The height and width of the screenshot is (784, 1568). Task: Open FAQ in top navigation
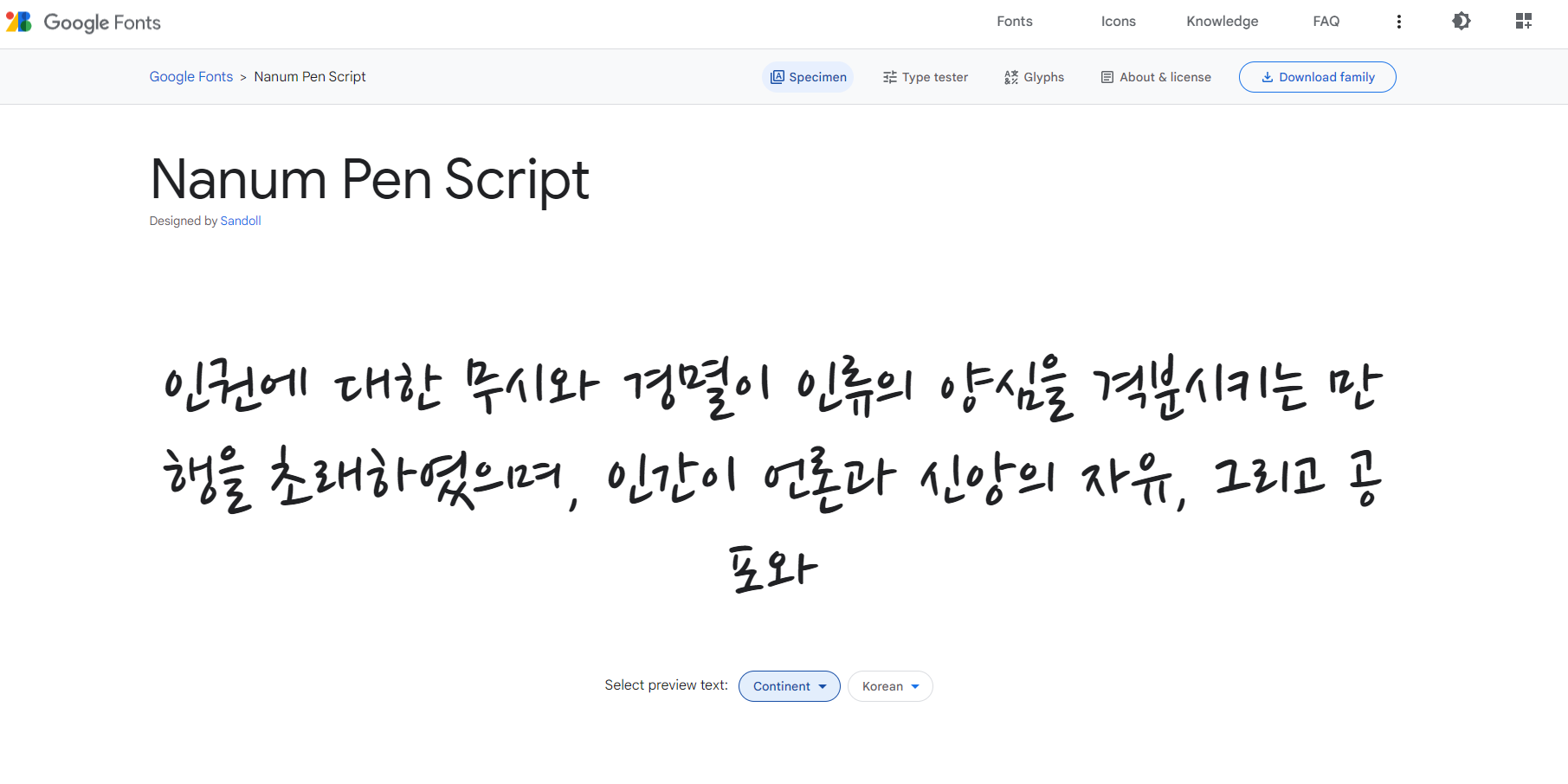(x=1326, y=22)
